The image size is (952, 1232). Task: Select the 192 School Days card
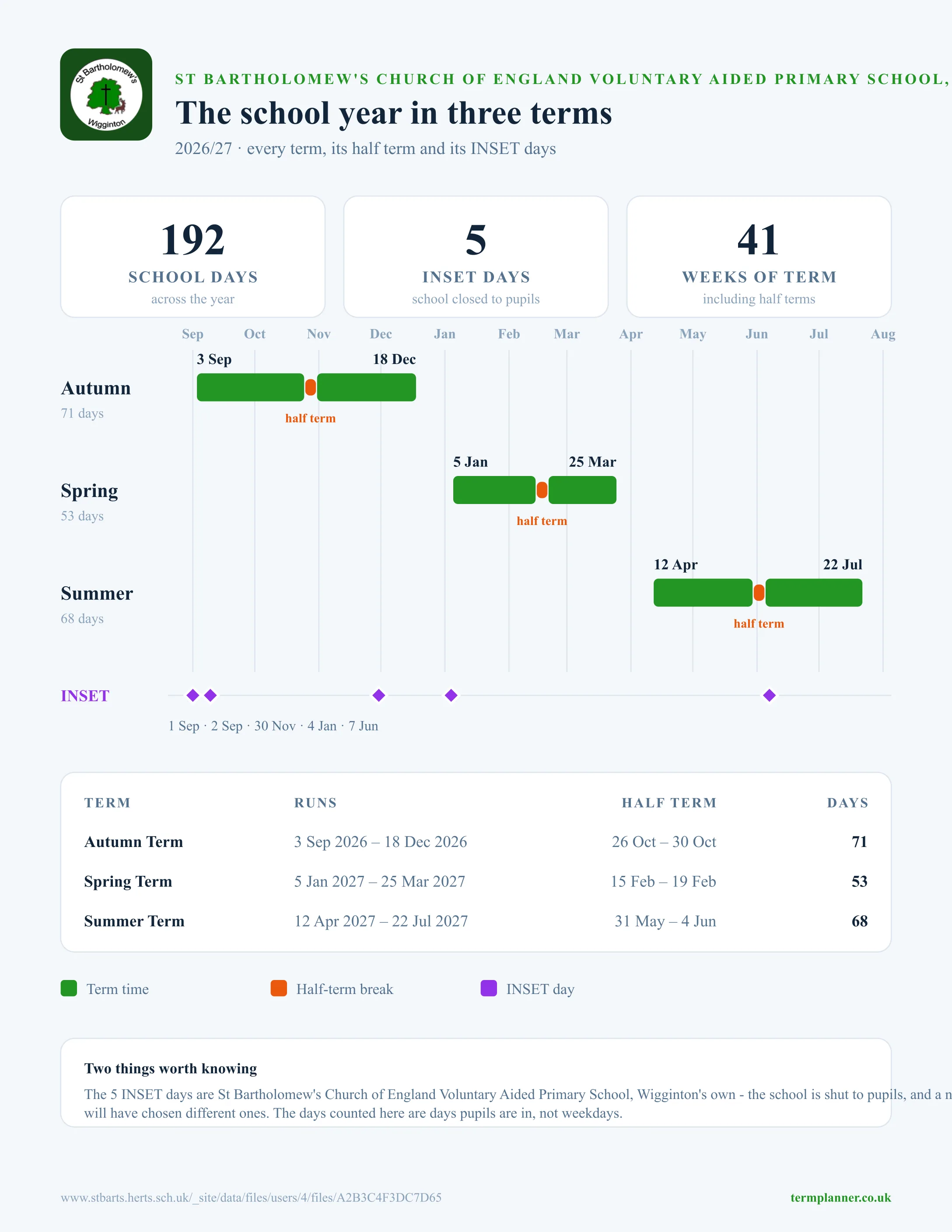[x=193, y=257]
